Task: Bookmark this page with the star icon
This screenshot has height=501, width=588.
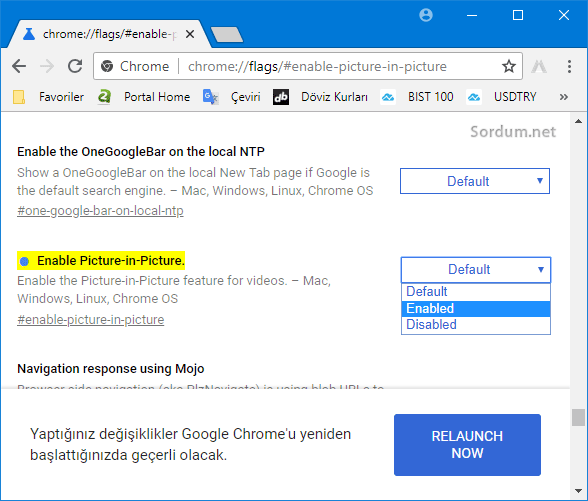Action: coord(508,66)
